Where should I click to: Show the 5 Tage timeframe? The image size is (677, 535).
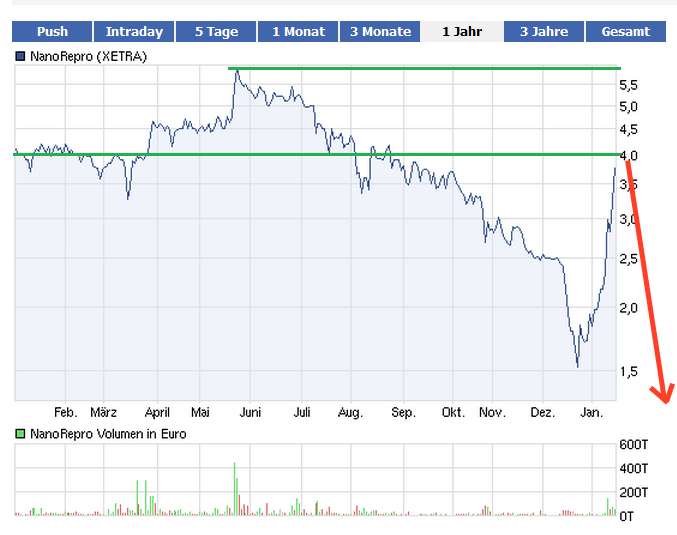(216, 32)
